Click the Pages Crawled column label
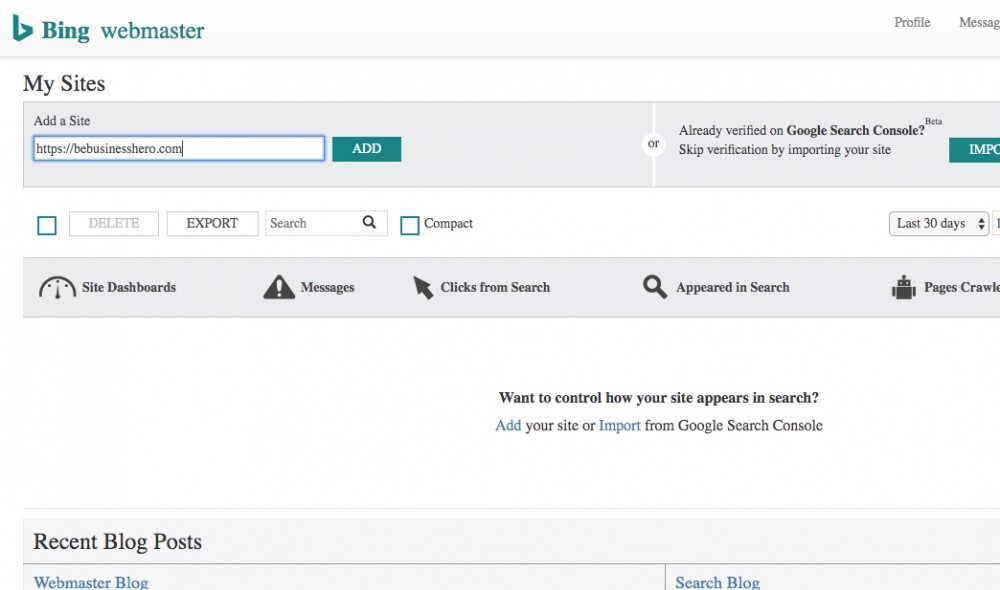Screen dimensions: 1000x590 (962, 287)
